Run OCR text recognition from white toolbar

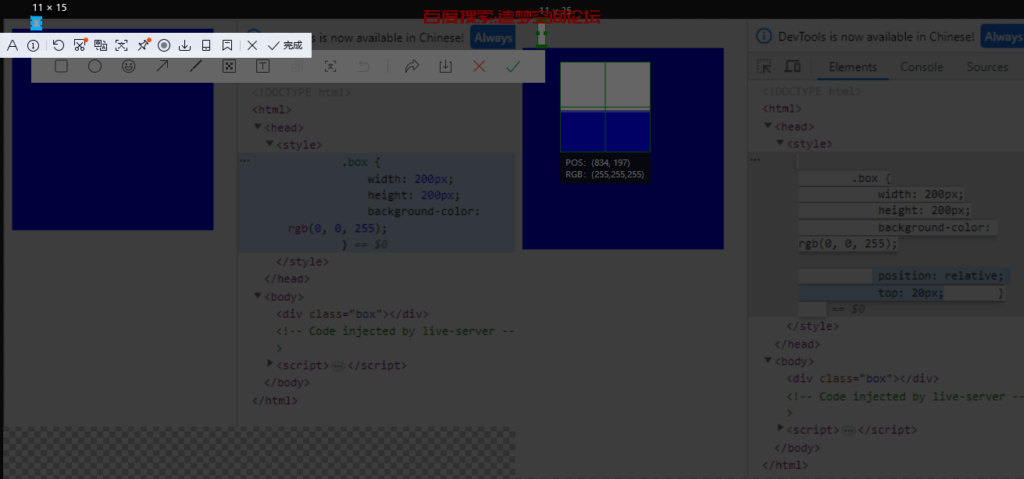[x=121, y=45]
